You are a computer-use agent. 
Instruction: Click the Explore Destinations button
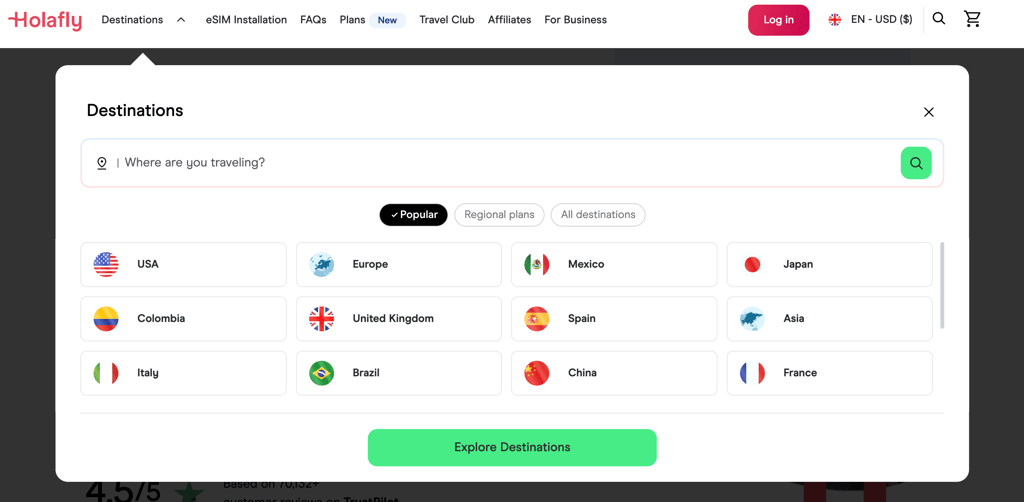click(x=512, y=448)
